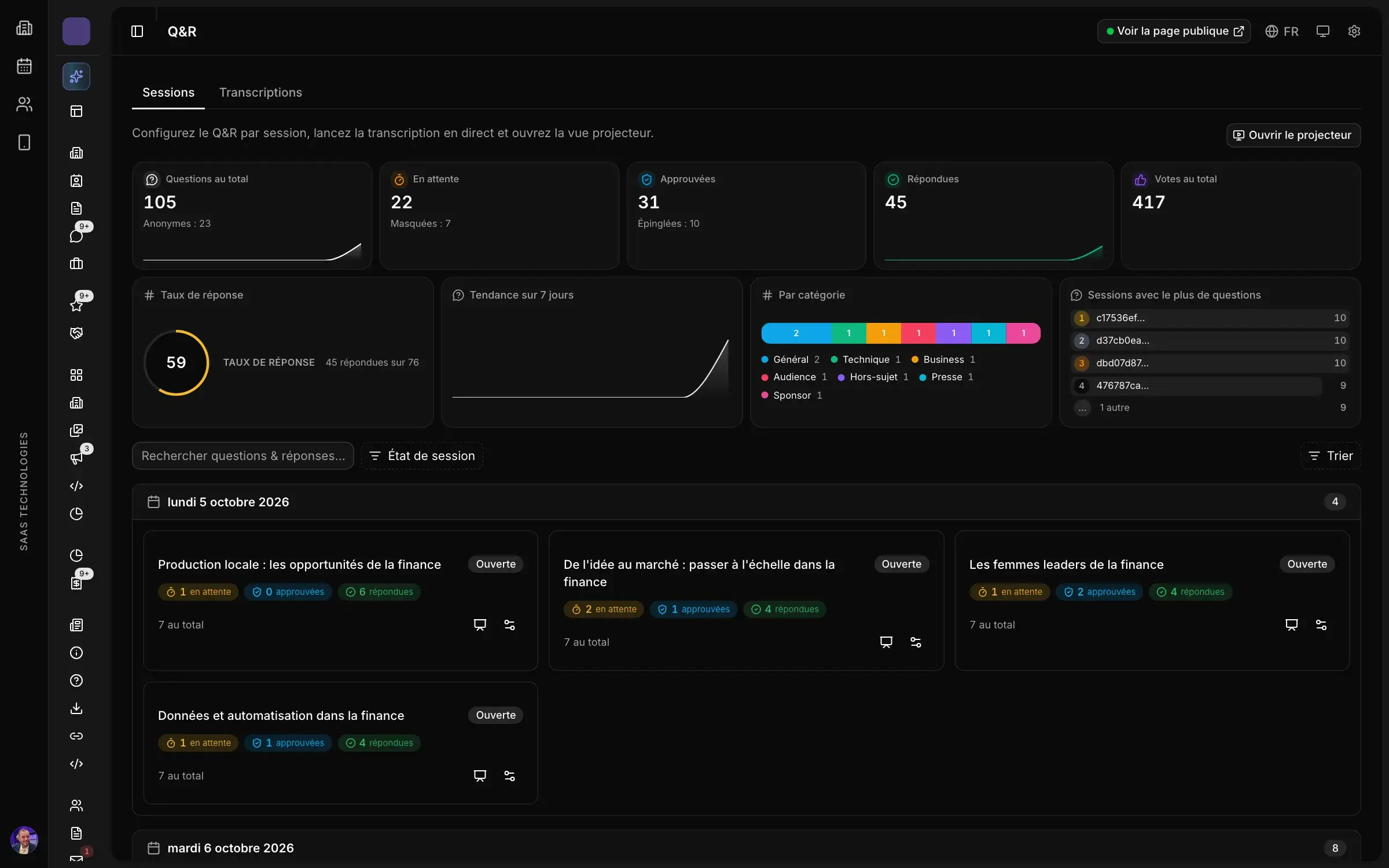Click the handshake icon in sidebar
Screen dimensions: 1389x868
pyautogui.click(x=76, y=333)
